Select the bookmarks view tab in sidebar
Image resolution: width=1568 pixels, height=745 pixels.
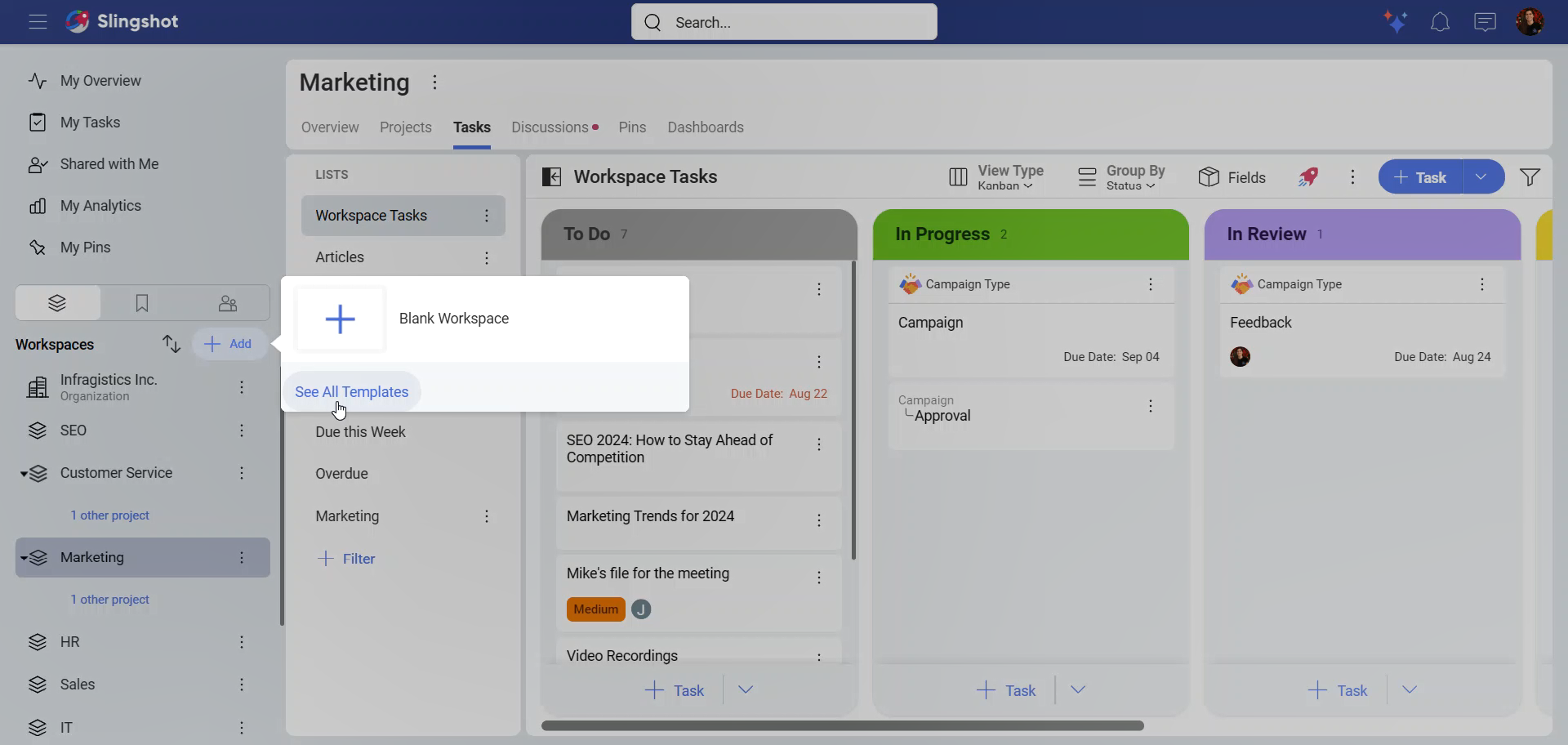142,304
